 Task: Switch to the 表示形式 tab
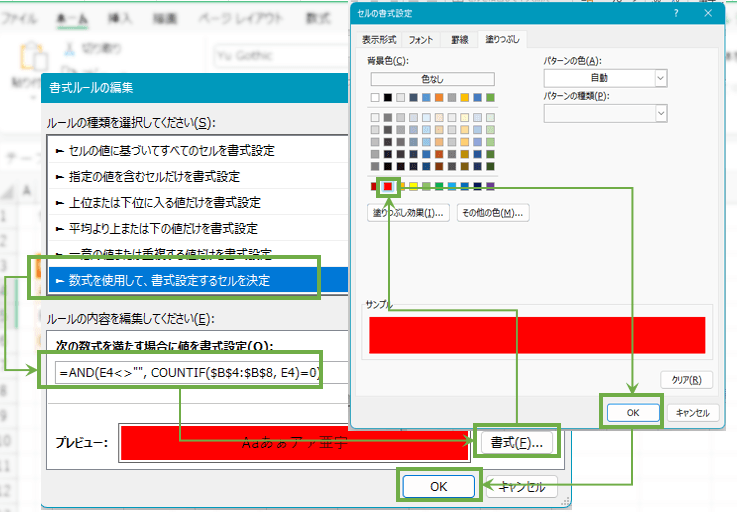(379, 39)
